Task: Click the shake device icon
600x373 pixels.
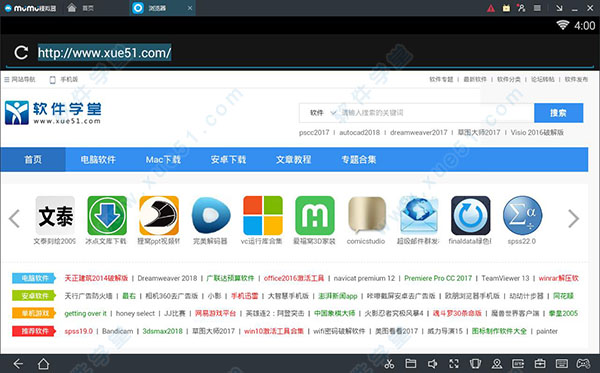Action: point(475,363)
